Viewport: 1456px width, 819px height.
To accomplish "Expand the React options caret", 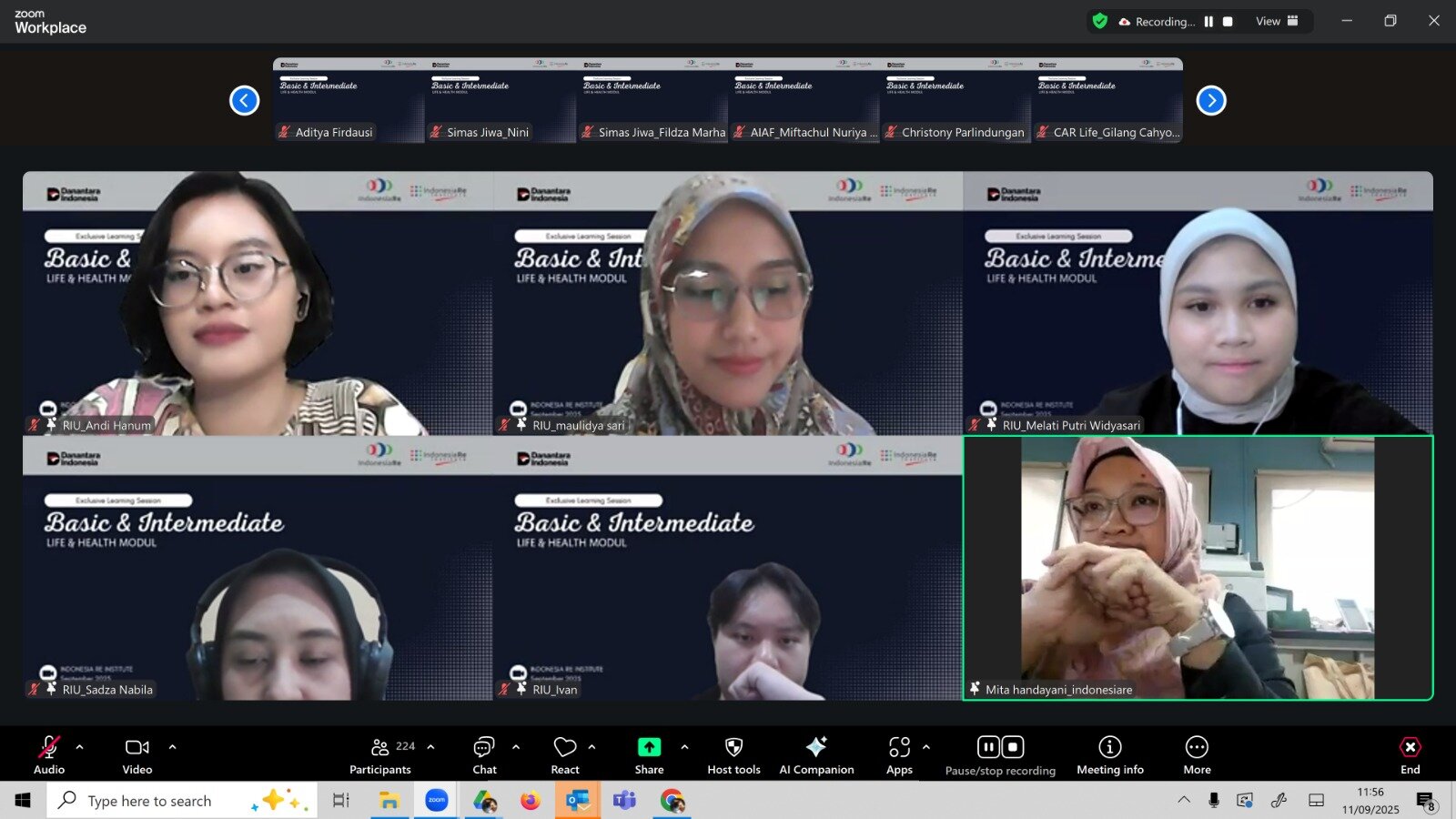I will (592, 747).
